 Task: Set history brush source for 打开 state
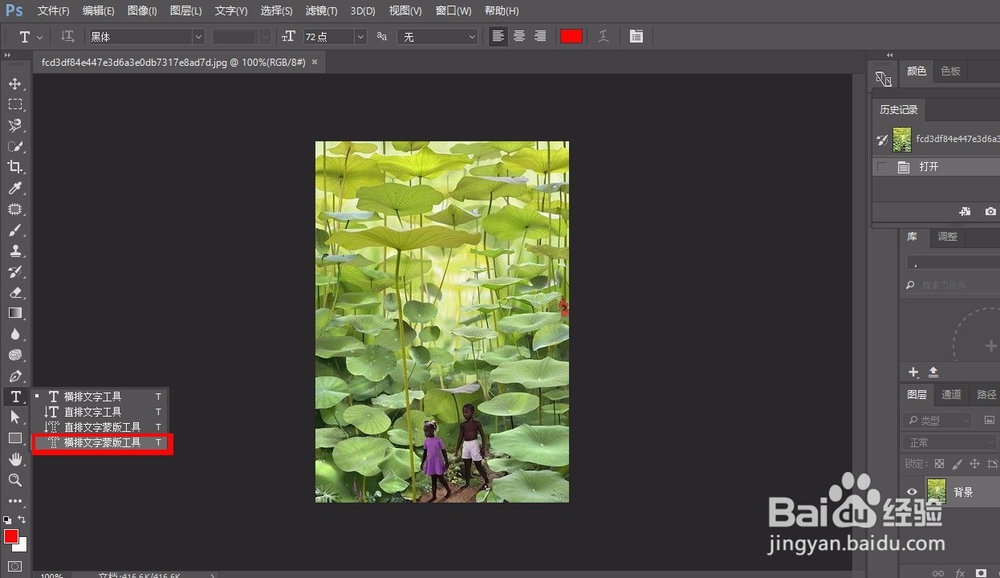(x=881, y=167)
